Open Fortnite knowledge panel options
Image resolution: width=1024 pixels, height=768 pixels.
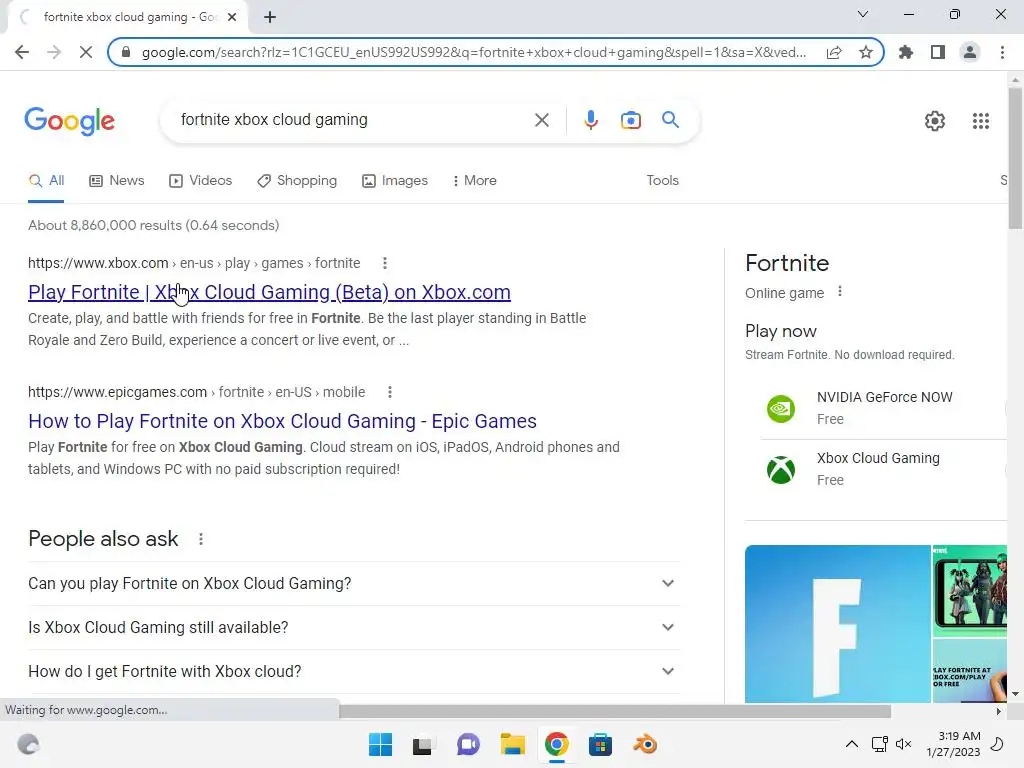coord(840,292)
